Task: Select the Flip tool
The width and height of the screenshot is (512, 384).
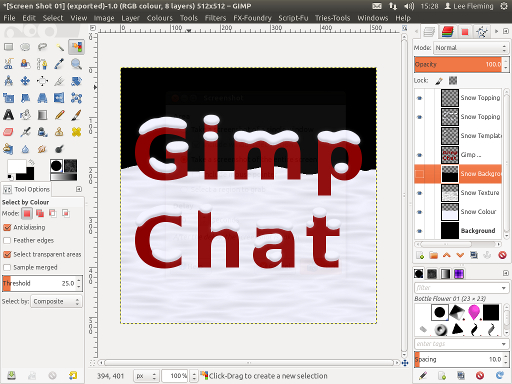Action: [x=59, y=98]
